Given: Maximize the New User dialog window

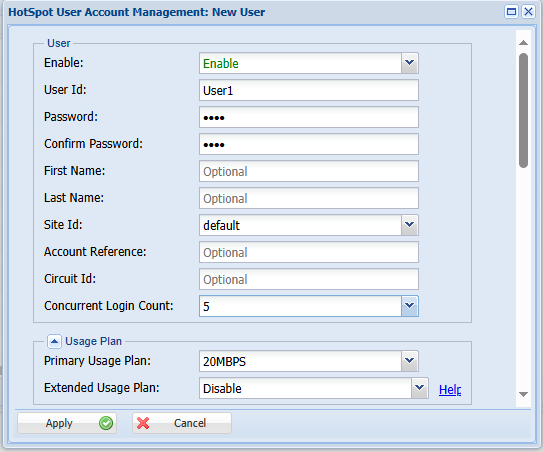Looking at the screenshot, I should click(x=511, y=12).
